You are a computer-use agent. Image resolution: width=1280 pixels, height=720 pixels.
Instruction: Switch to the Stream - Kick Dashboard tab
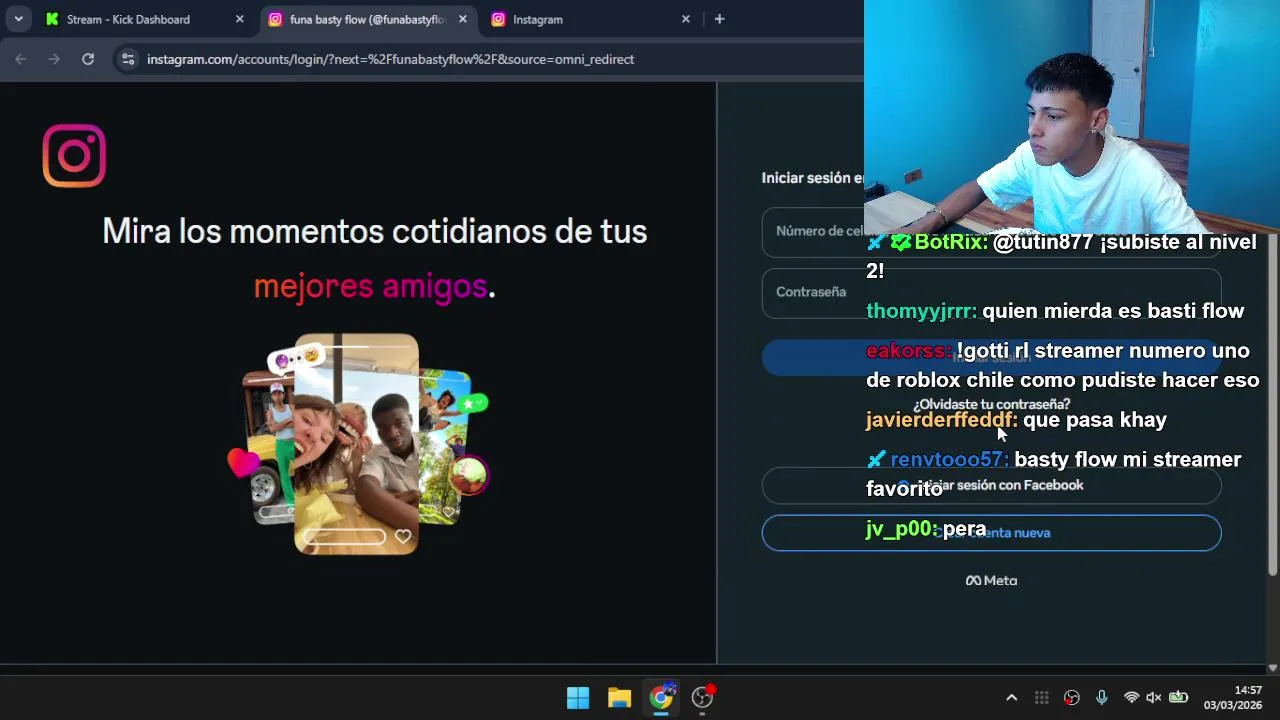129,19
